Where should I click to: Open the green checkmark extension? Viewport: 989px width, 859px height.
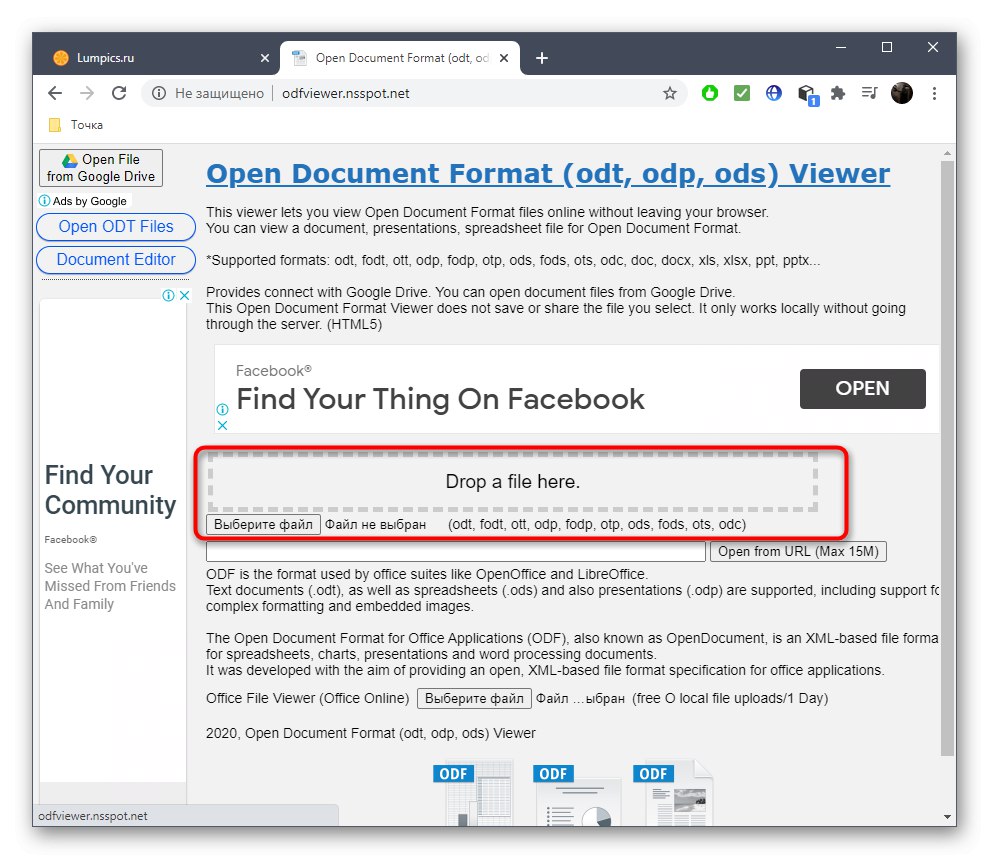742,93
